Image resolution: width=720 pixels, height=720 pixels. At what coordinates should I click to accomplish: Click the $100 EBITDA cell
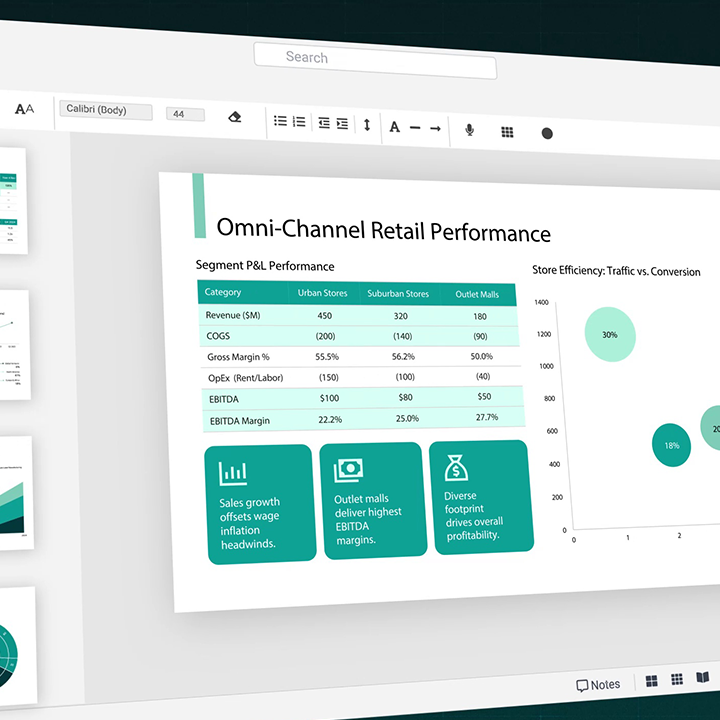click(x=329, y=398)
